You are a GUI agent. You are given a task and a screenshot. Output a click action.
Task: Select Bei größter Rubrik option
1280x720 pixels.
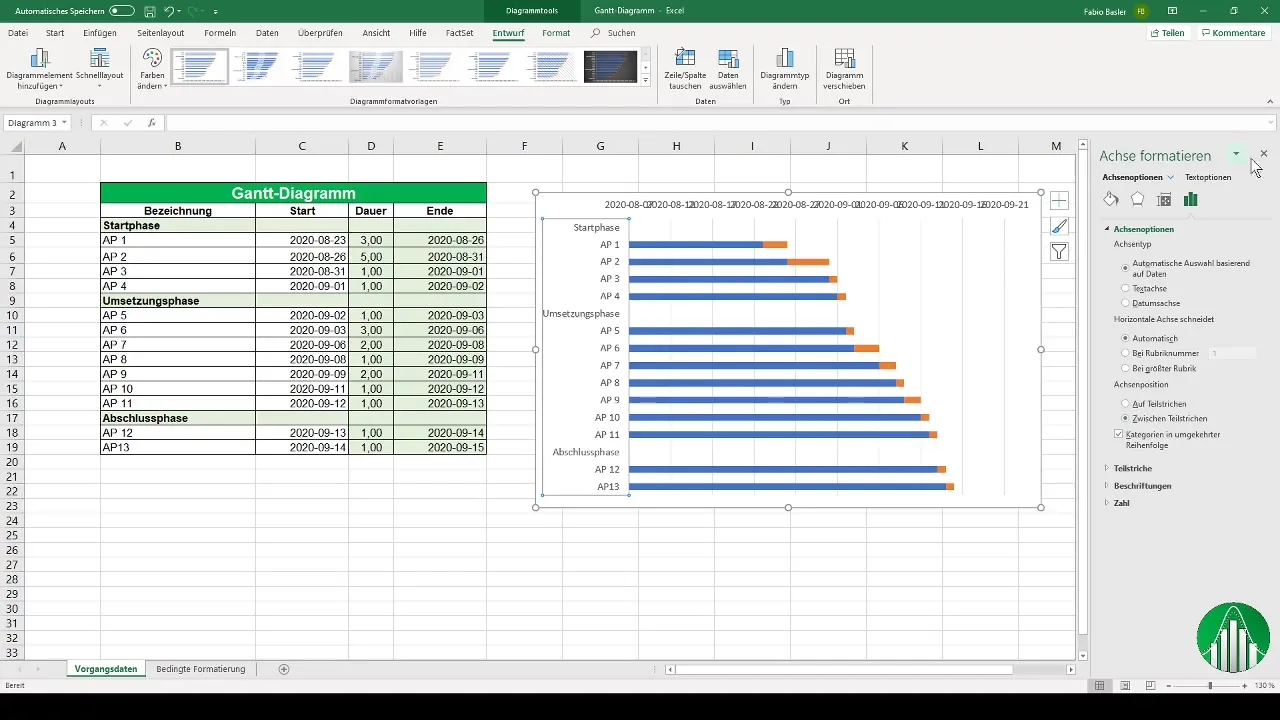pos(1126,369)
